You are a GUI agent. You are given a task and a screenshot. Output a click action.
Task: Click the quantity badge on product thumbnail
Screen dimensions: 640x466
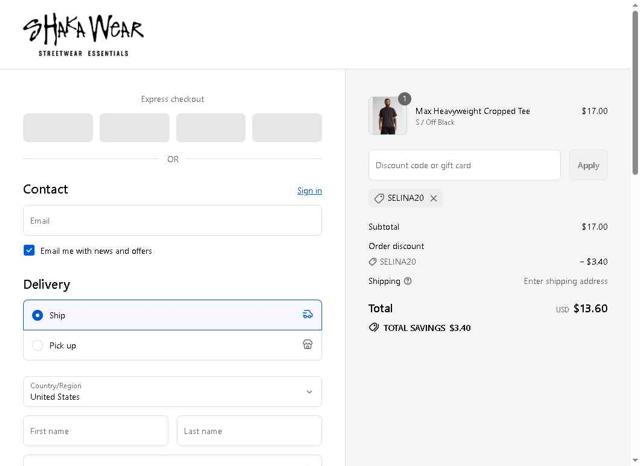pyautogui.click(x=404, y=99)
